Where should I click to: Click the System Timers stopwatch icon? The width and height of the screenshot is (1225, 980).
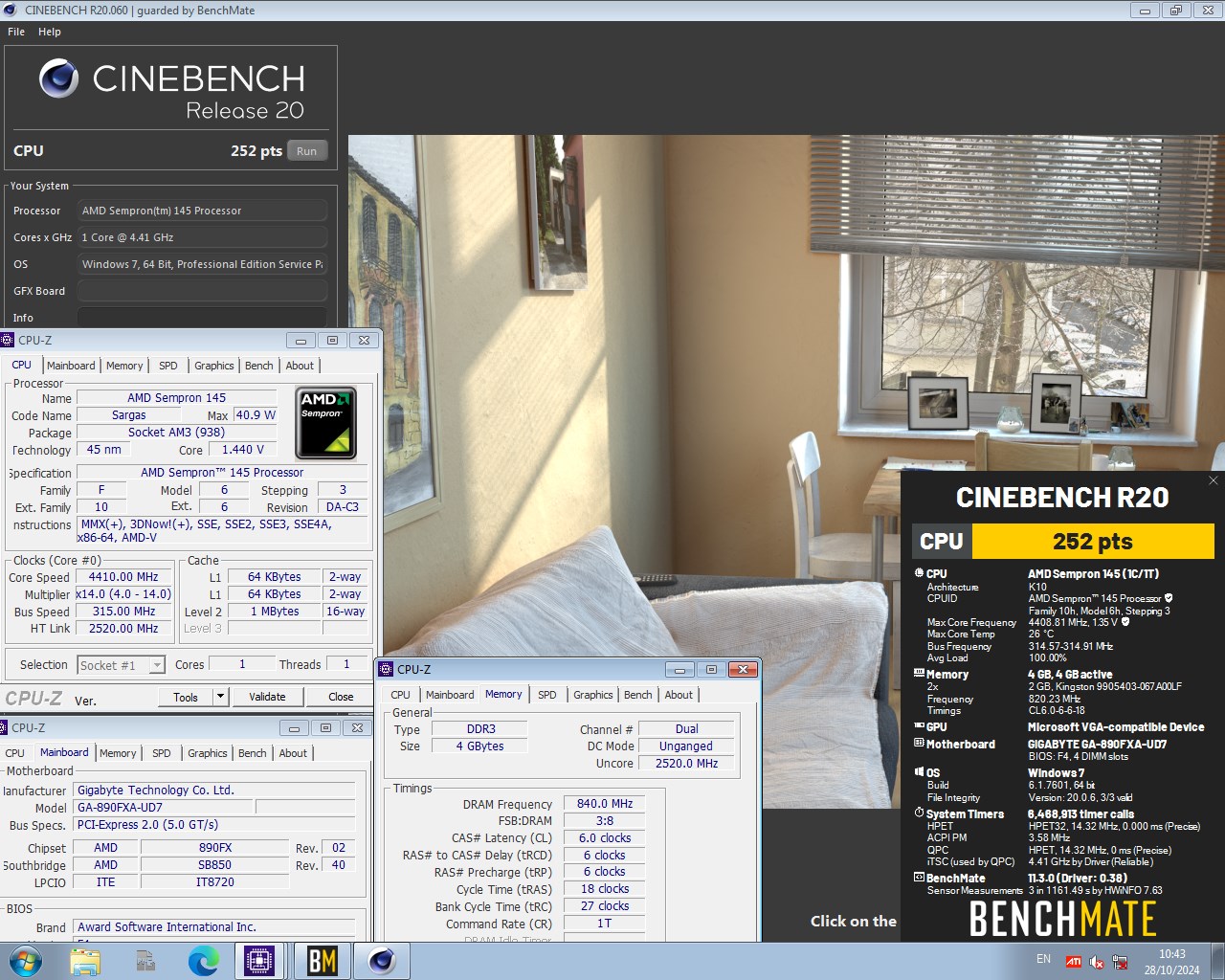pos(919,813)
